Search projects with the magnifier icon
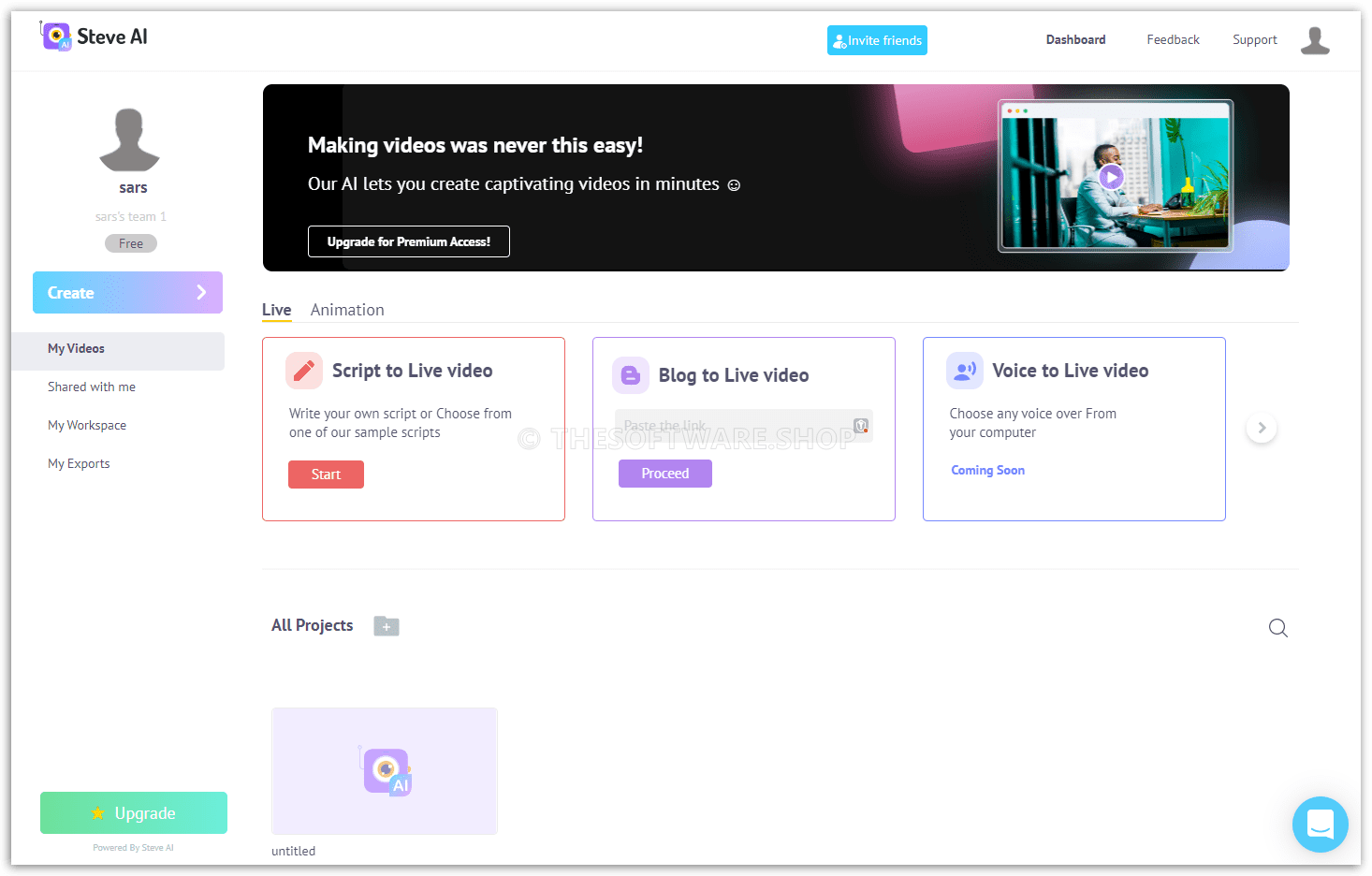The height and width of the screenshot is (876, 1372). [x=1278, y=628]
